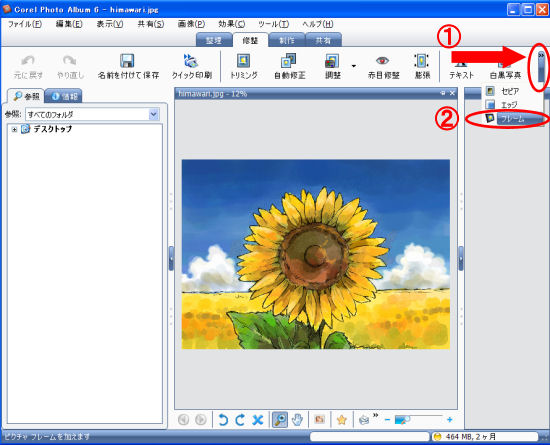Open the bottom toolbar overflow chevron

pyautogui.click(x=376, y=416)
